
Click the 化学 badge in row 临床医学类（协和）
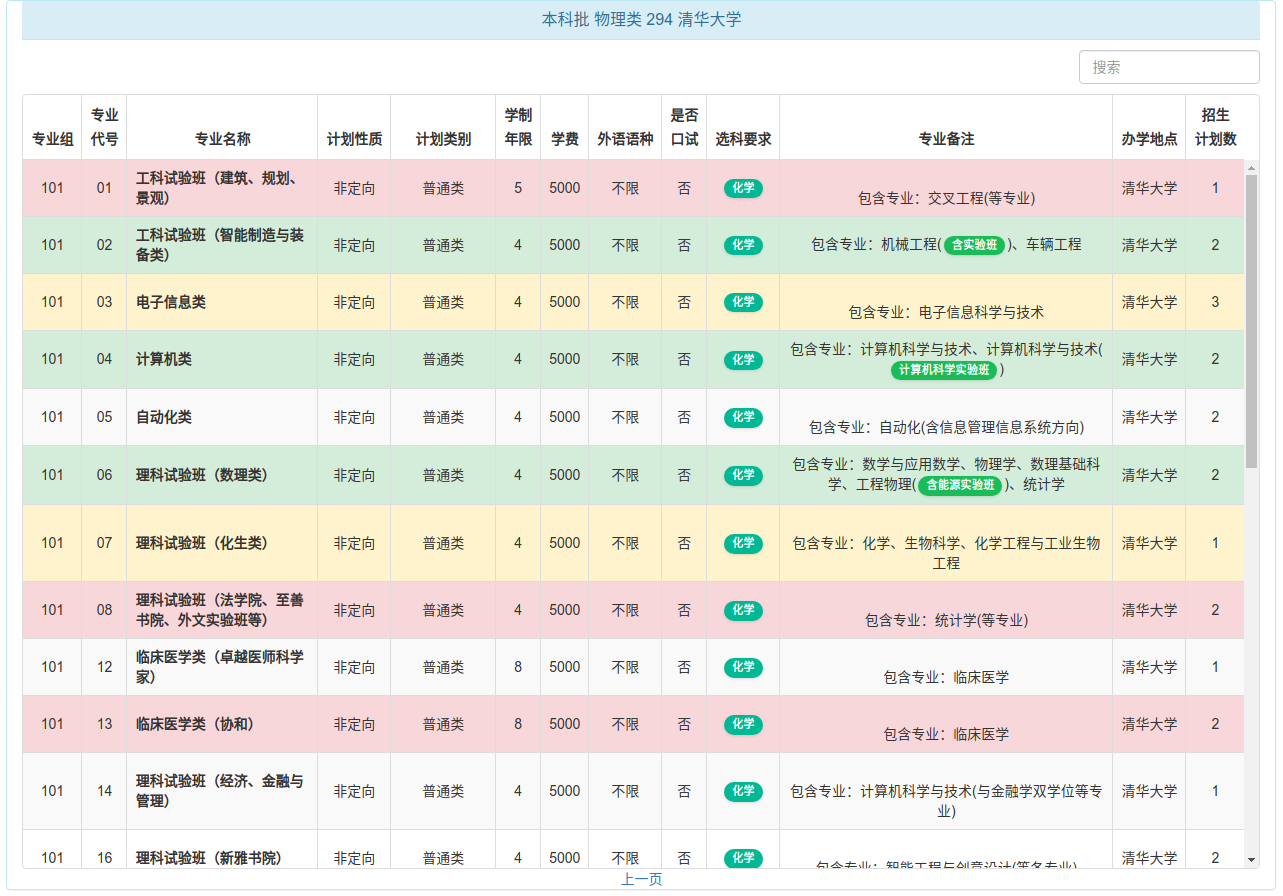[743, 724]
